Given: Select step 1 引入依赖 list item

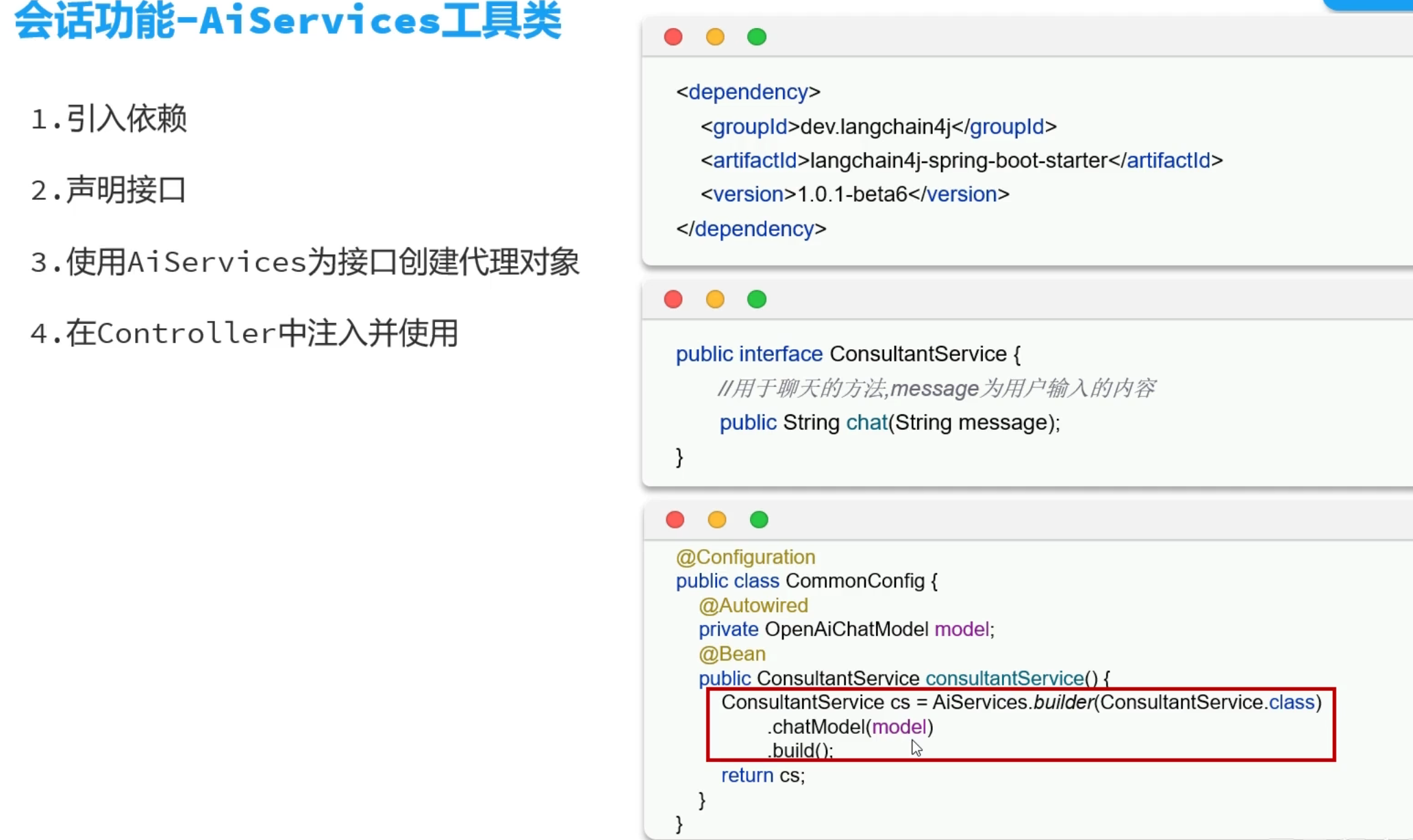Looking at the screenshot, I should click(x=109, y=119).
